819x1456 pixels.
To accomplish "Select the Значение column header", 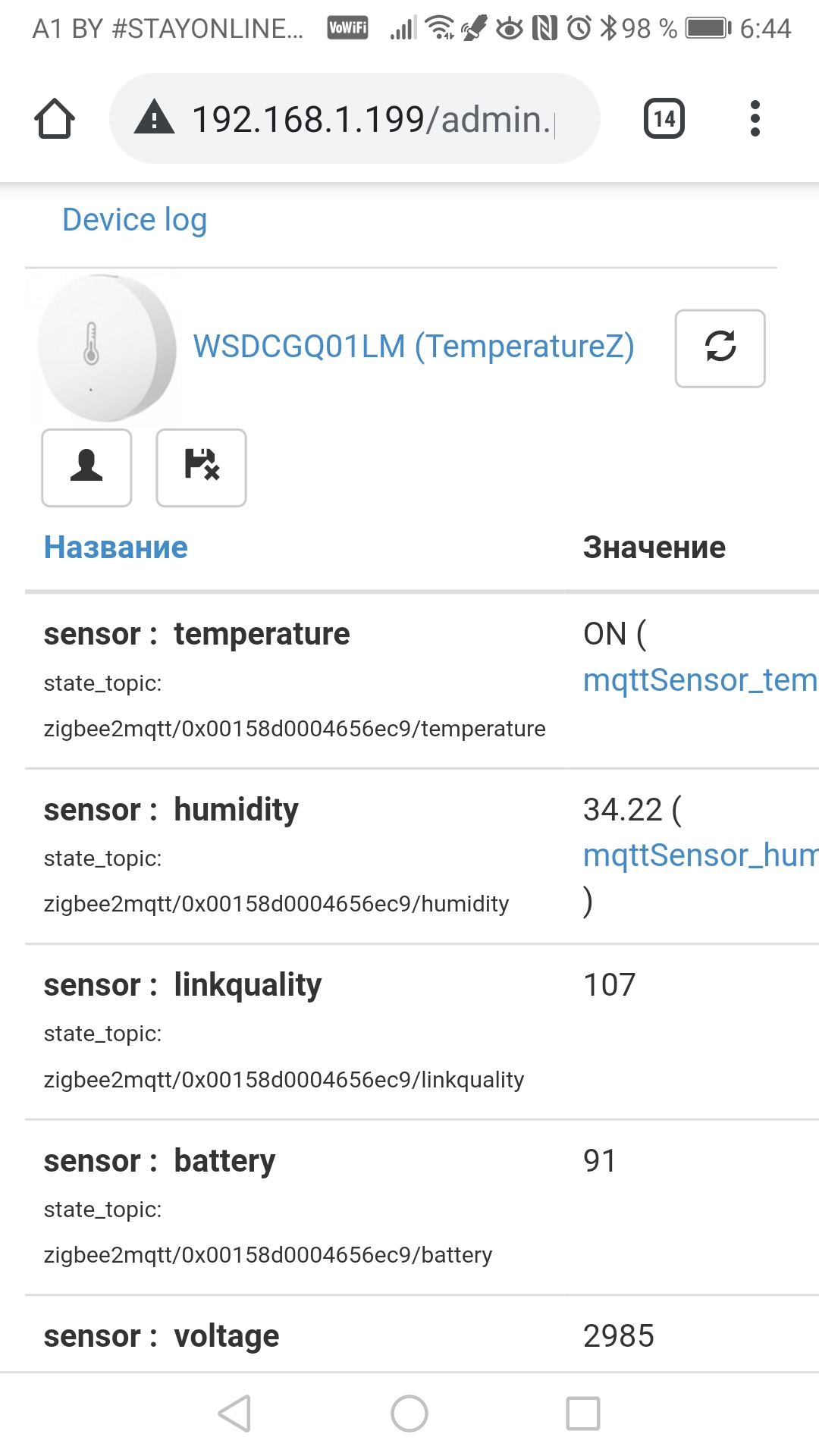I will point(654,547).
